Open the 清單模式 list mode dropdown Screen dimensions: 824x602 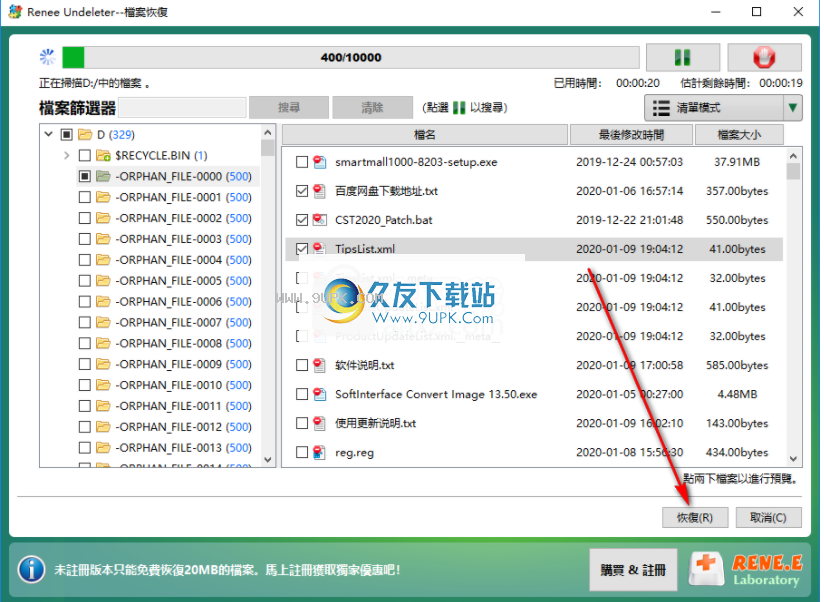[723, 108]
